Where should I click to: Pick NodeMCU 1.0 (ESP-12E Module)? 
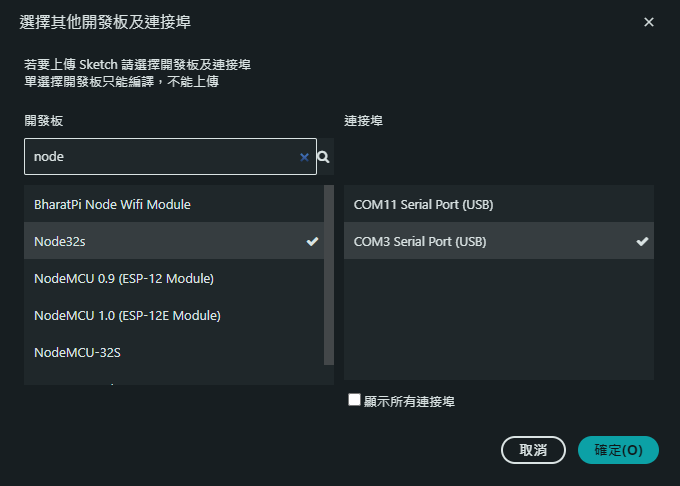point(127,315)
